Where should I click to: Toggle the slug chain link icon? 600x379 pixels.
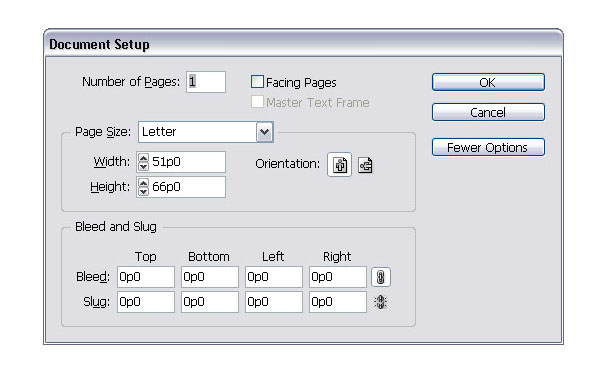[380, 302]
